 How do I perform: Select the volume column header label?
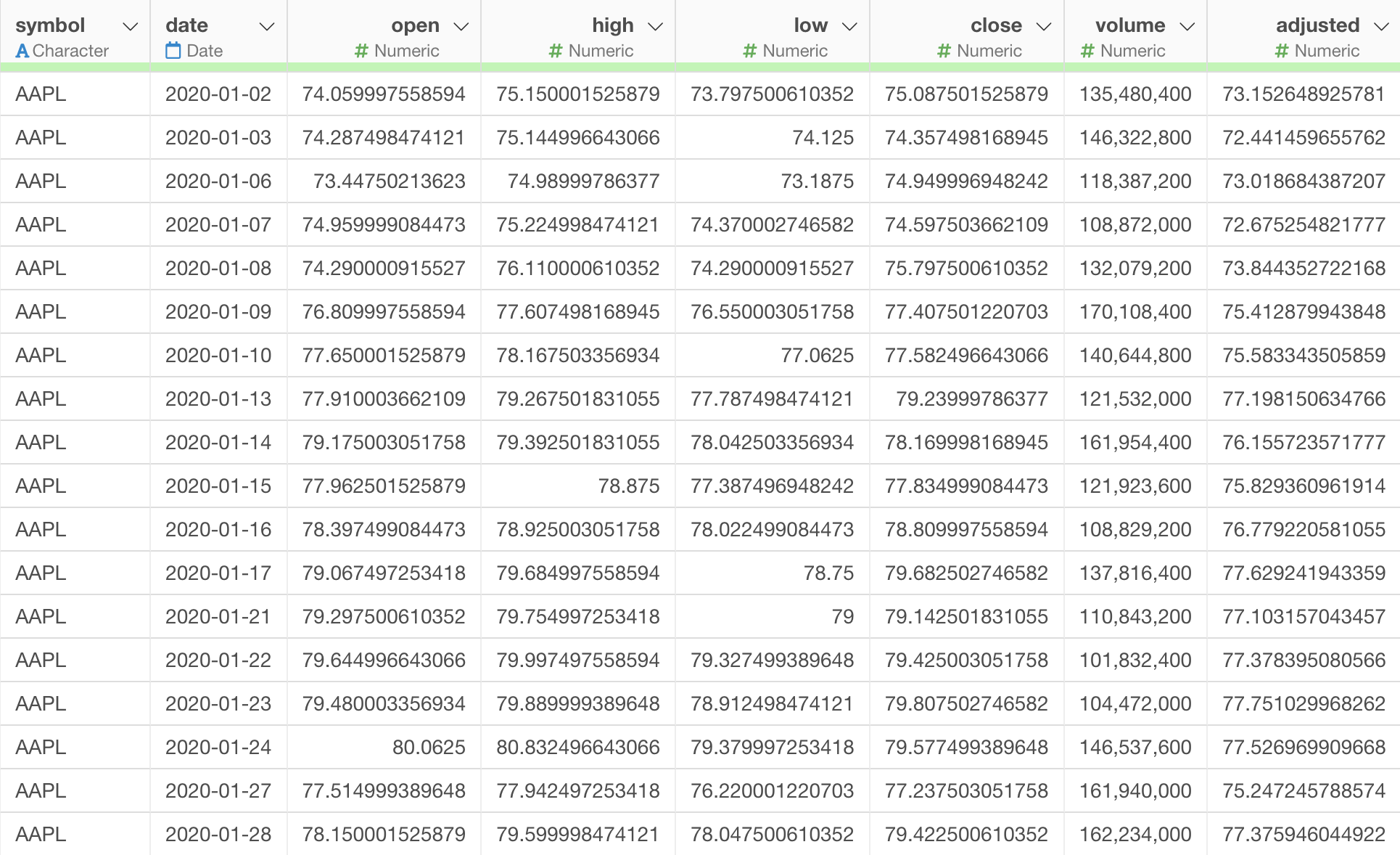1130,25
